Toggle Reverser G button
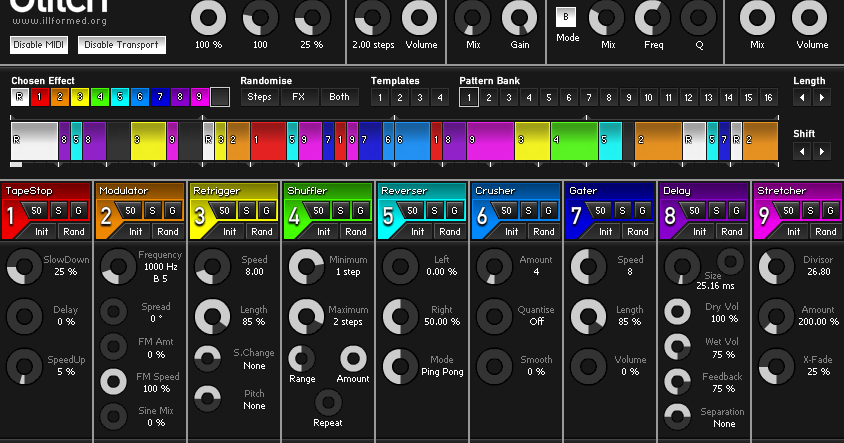This screenshot has width=844, height=443. 454,210
